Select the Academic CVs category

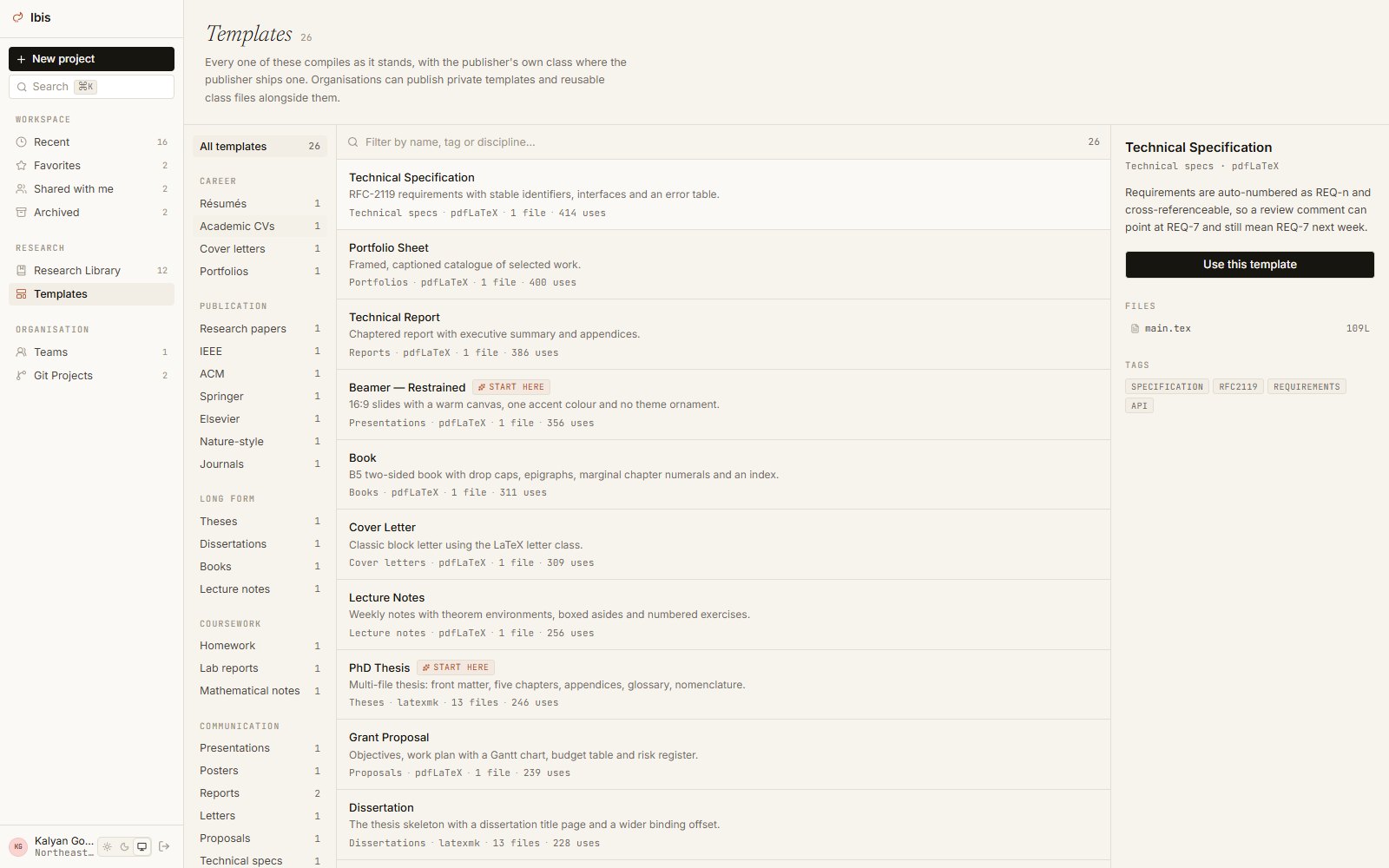[x=260, y=227]
